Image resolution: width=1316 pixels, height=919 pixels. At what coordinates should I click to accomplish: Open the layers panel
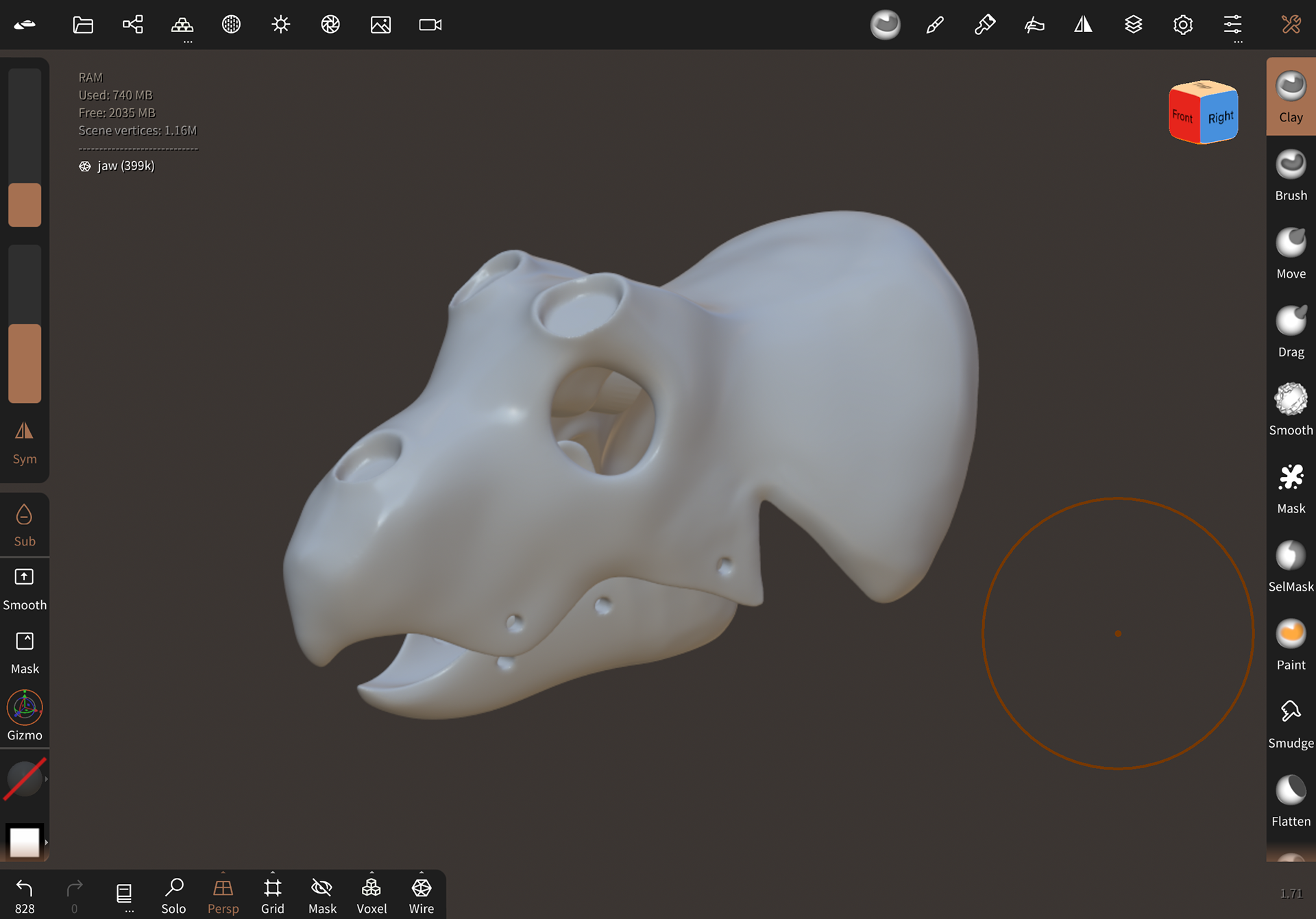pyautogui.click(x=1133, y=25)
